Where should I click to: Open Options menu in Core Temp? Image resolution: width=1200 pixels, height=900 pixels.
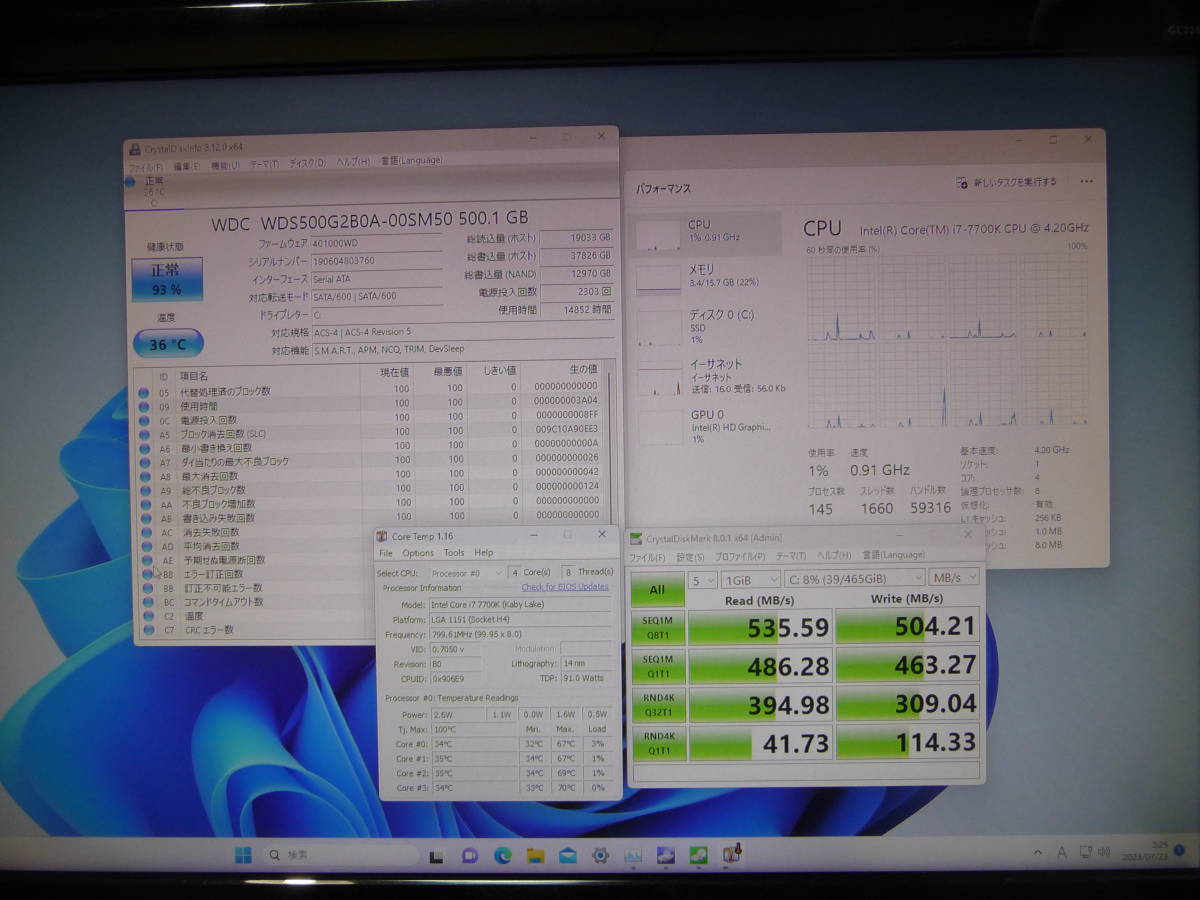click(x=418, y=553)
